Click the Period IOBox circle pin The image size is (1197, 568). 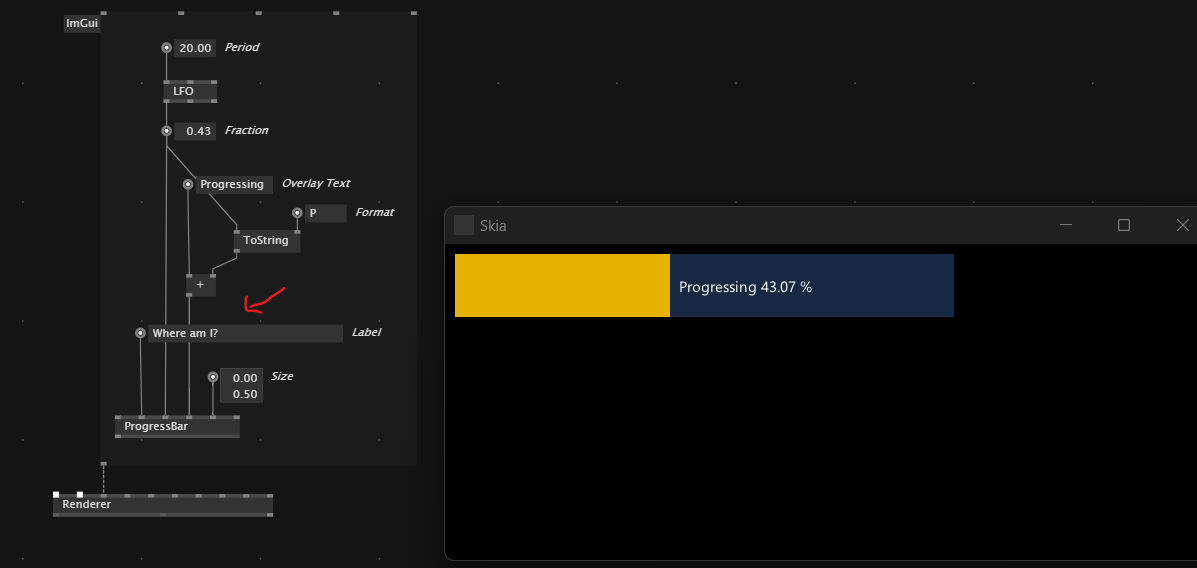coord(166,47)
